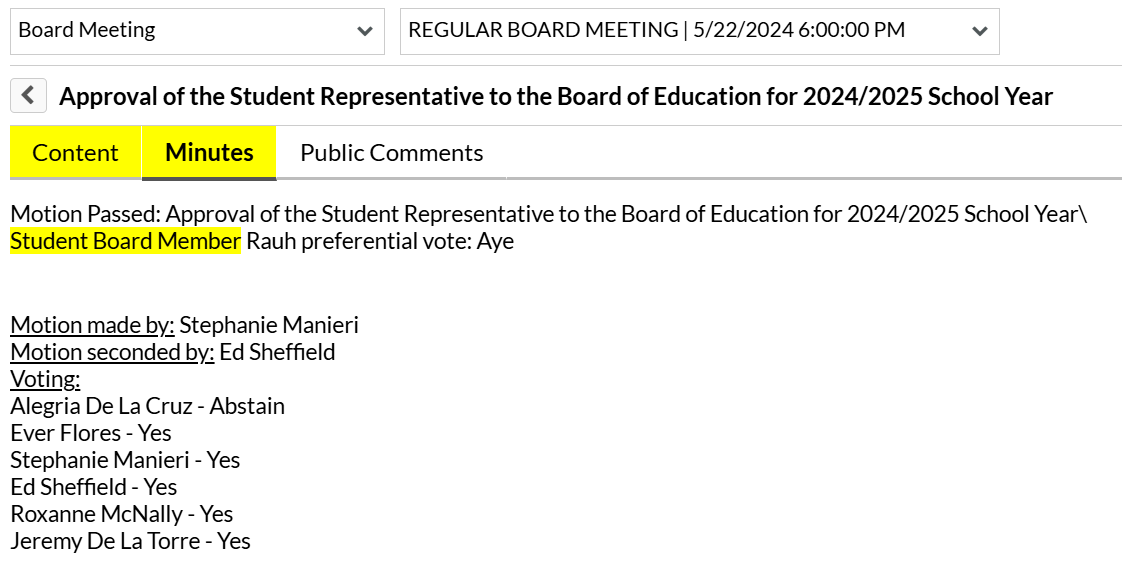The height and width of the screenshot is (575, 1122).
Task: Click the back arrow button
Action: 29,96
